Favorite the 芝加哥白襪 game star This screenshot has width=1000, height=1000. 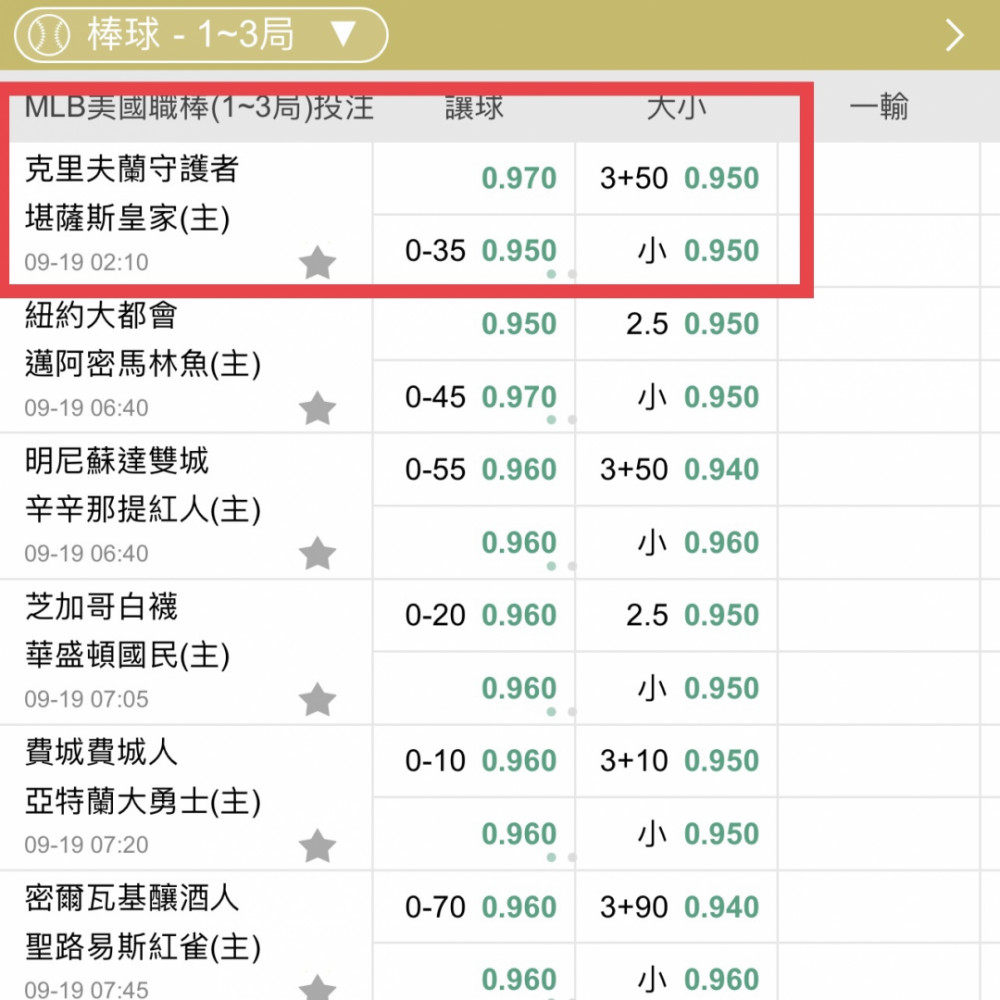317,699
